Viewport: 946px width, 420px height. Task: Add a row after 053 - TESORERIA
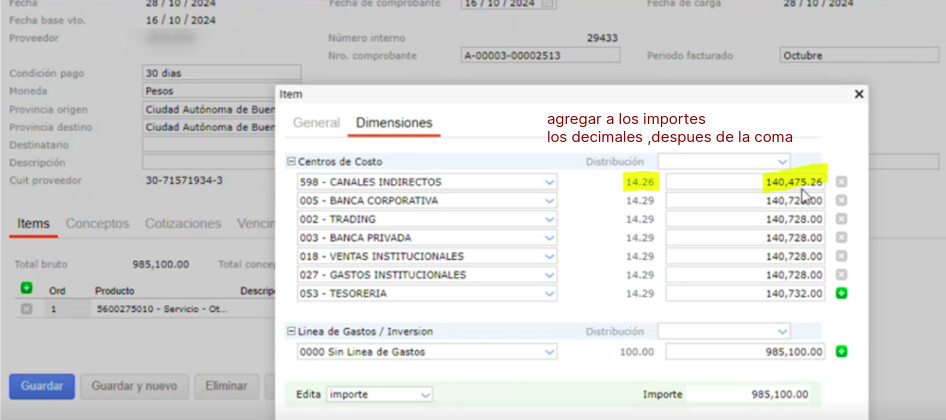point(841,294)
